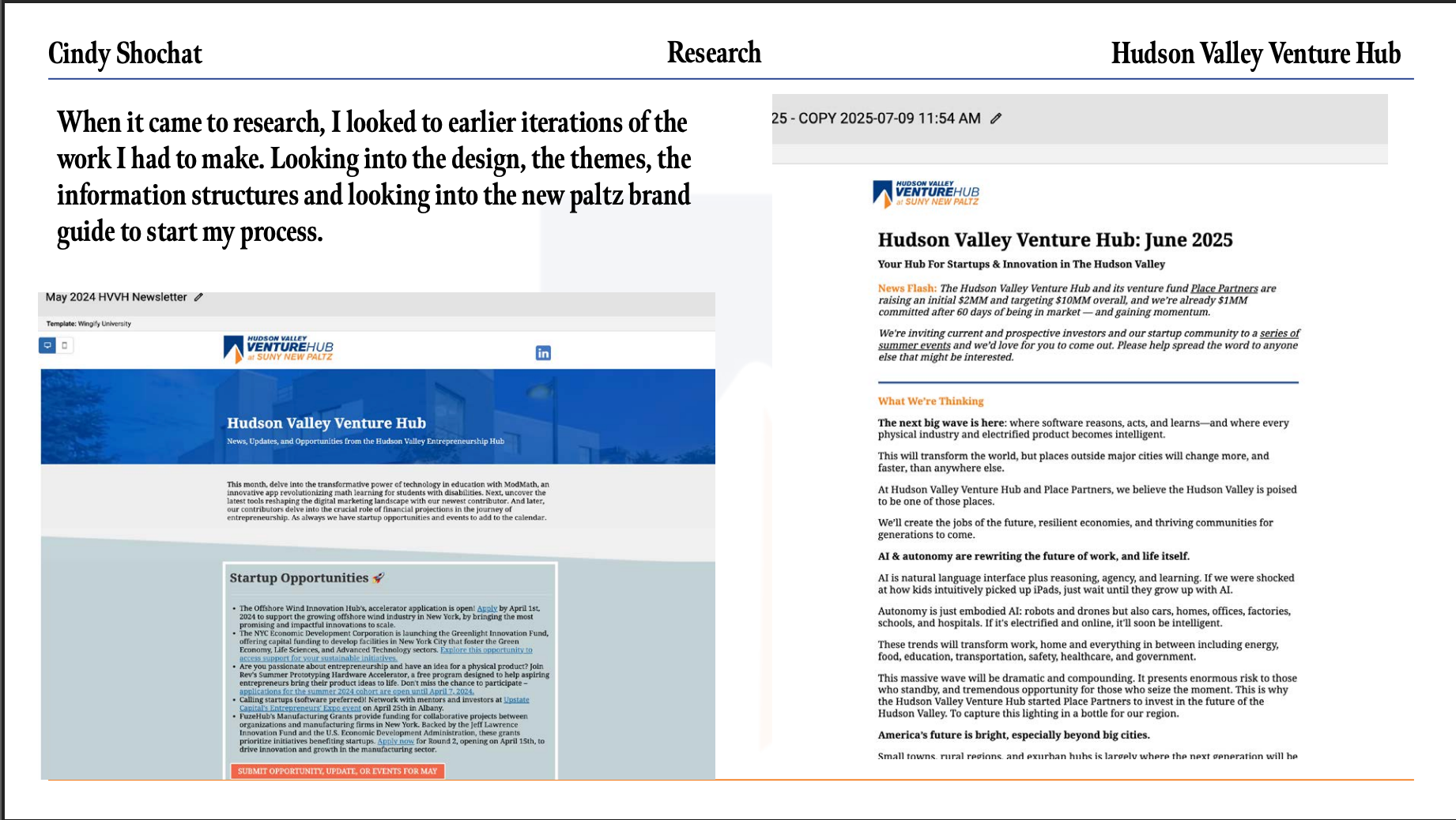Viewport: 1456px width, 820px height.
Task: Click the rocket emoji next to Startup Opportunities
Action: tap(379, 577)
